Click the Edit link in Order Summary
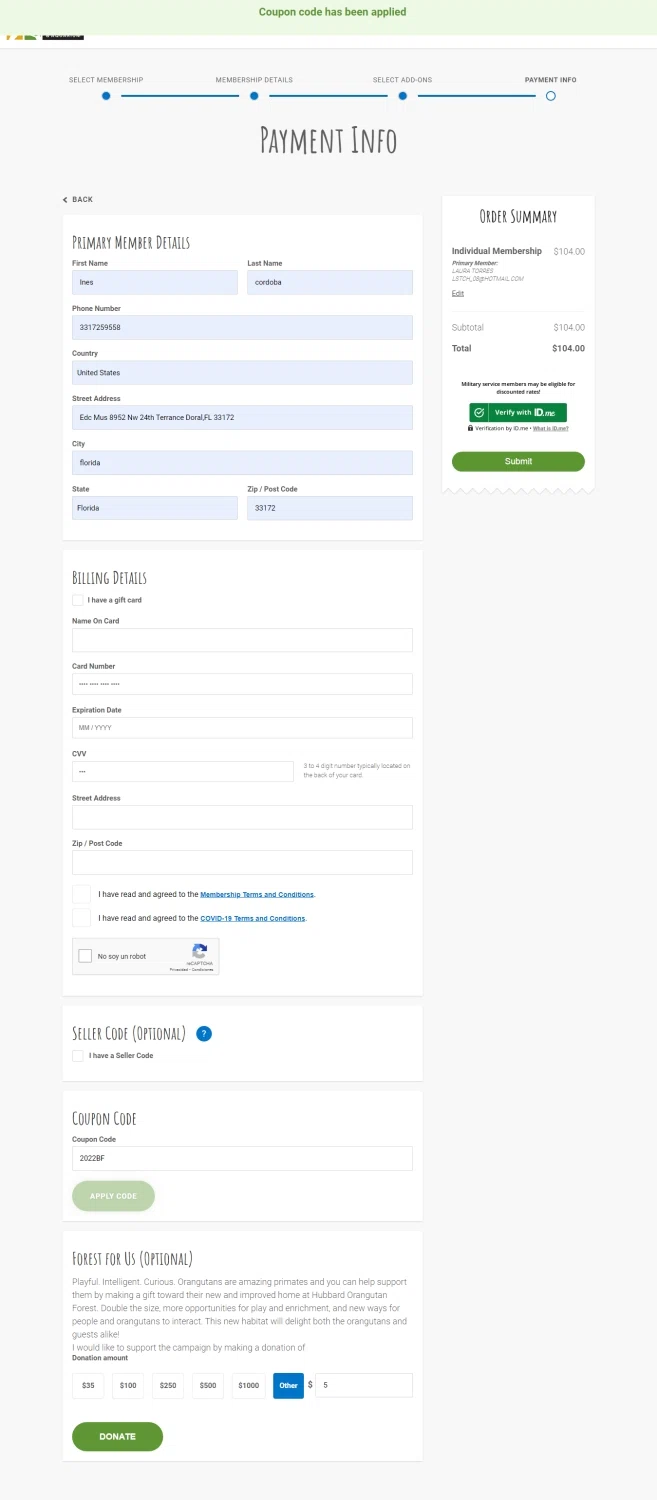 tap(458, 293)
